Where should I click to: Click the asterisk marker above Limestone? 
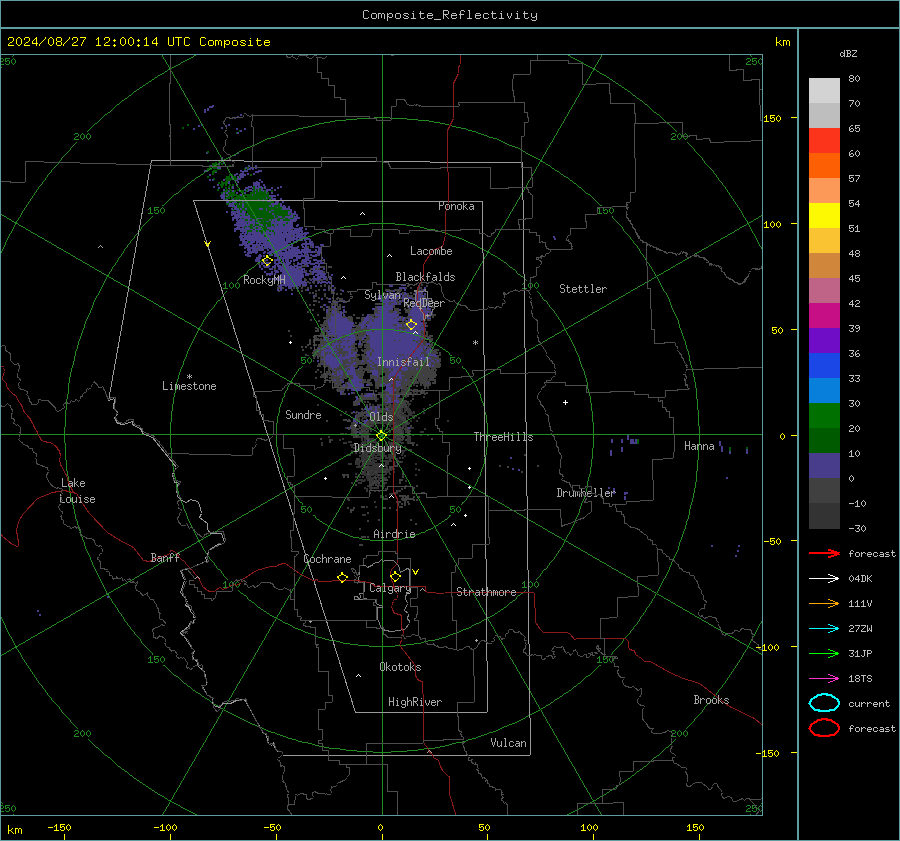click(x=189, y=377)
